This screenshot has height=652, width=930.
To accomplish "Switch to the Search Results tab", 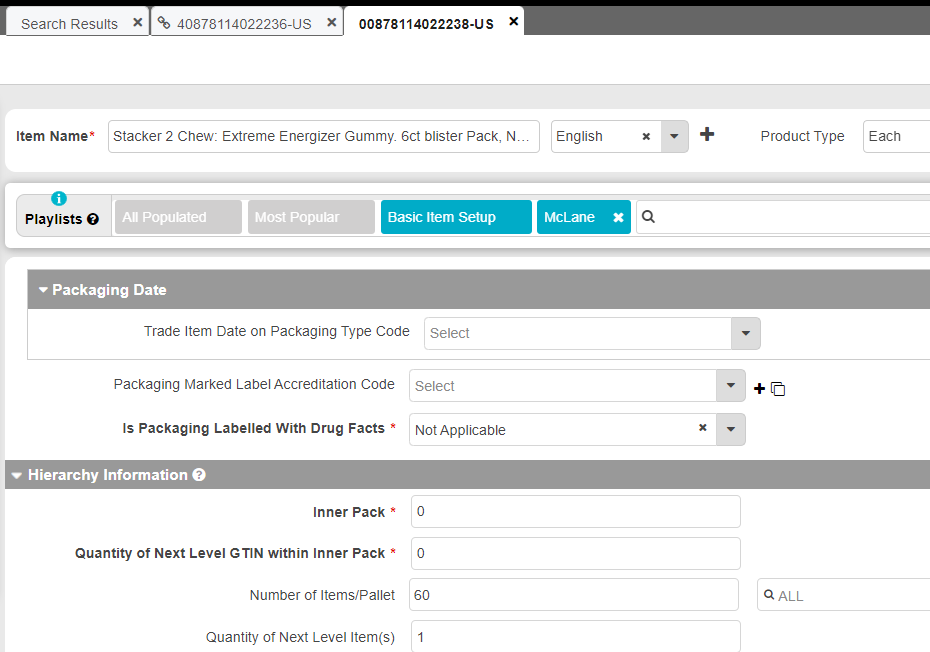I will click(x=69, y=24).
